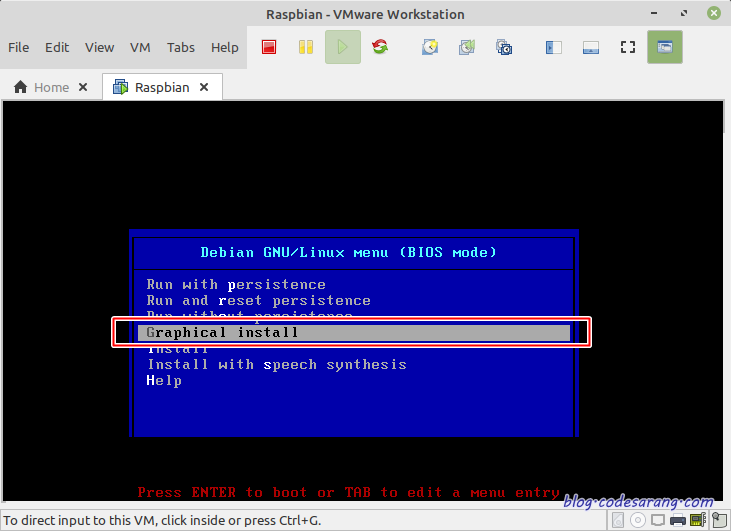This screenshot has height=531, width=731.
Task: Select 'Install with speech synthesis' entry
Action: 277,364
